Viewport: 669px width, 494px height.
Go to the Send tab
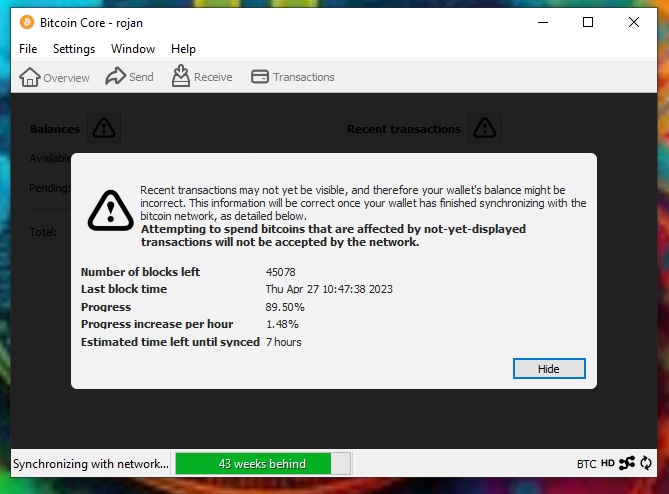129,77
